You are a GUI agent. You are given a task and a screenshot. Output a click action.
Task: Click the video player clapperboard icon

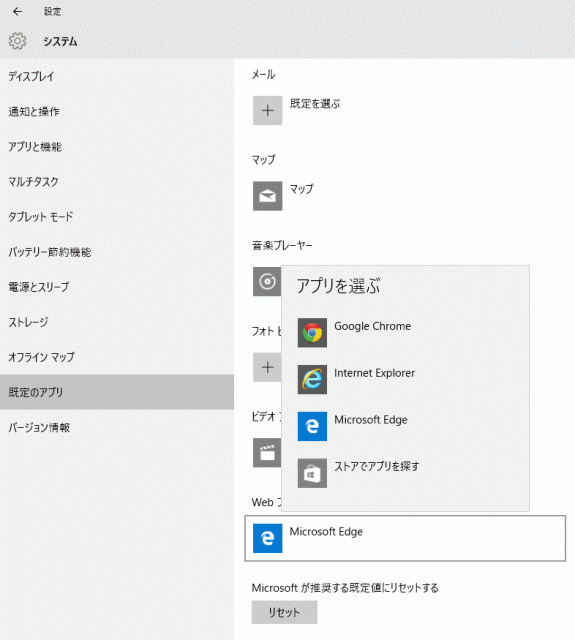coord(267,453)
